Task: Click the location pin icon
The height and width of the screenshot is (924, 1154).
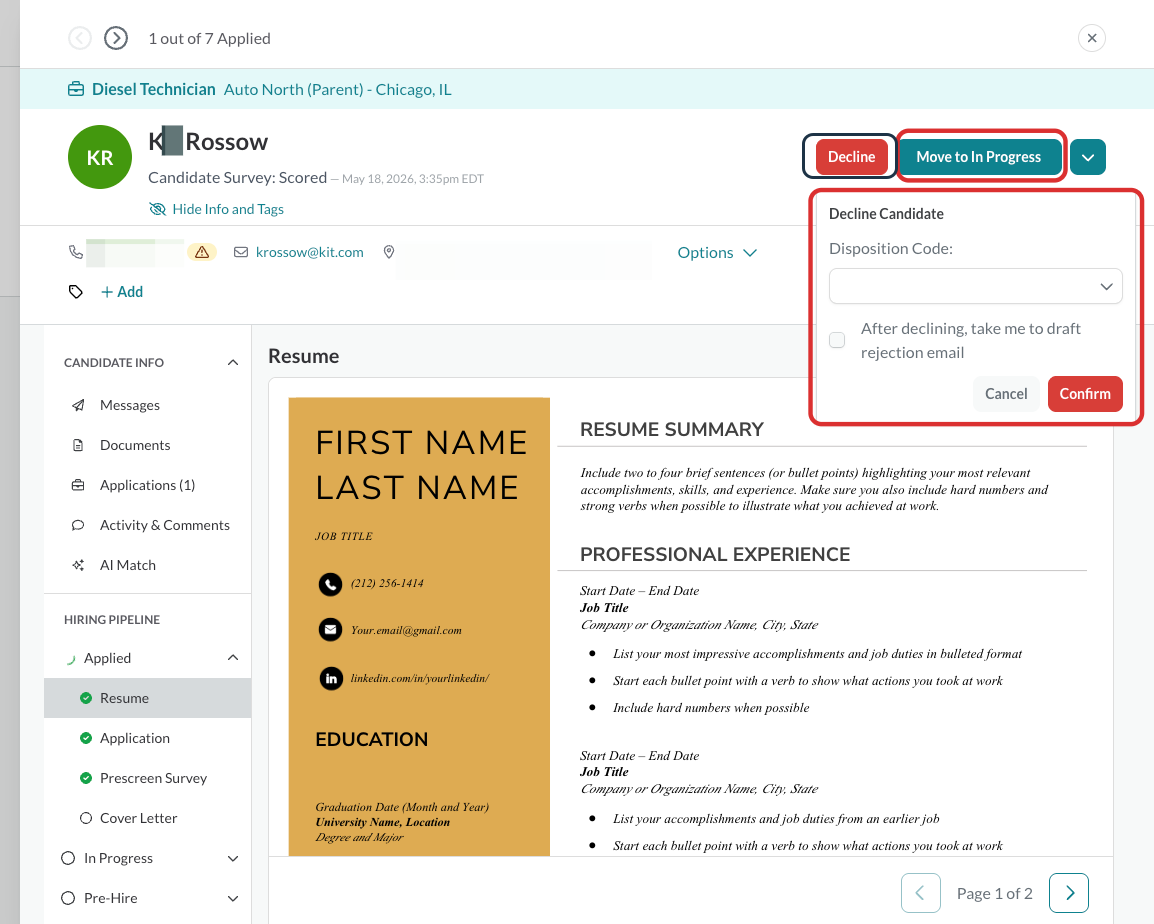Action: point(389,252)
